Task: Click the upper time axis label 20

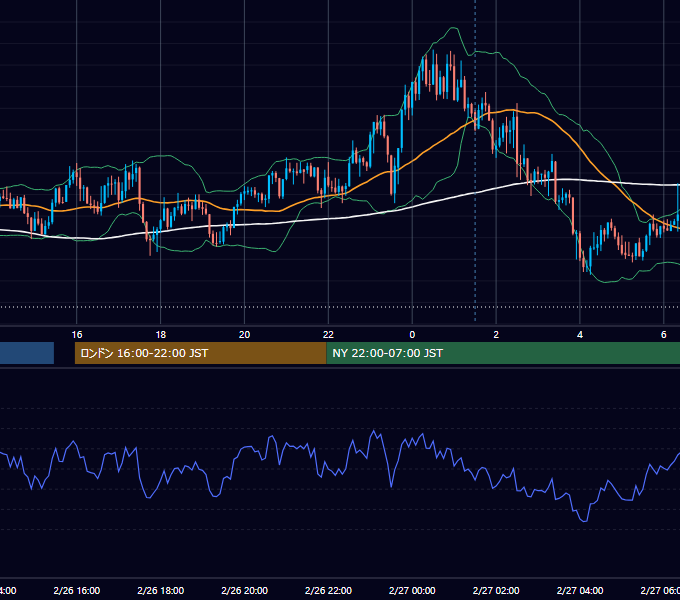Action: (x=245, y=335)
